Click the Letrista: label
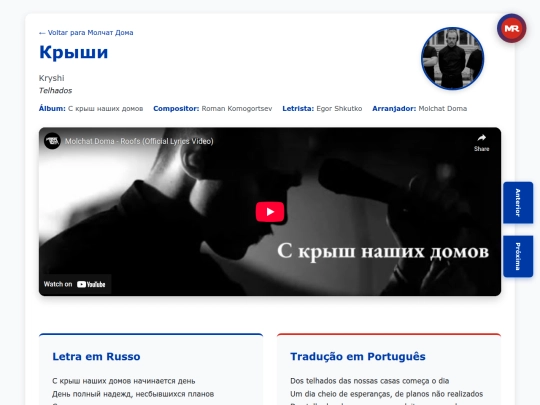The height and width of the screenshot is (405, 540). tap(298, 109)
